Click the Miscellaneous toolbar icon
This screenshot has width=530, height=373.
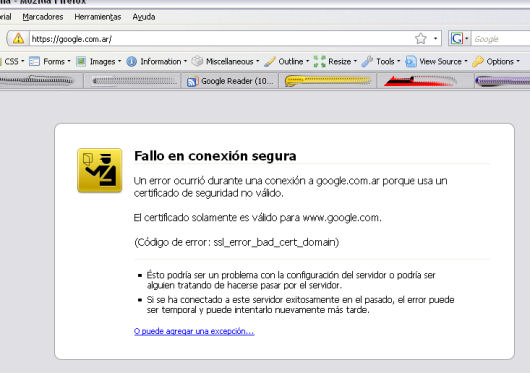pyautogui.click(x=197, y=61)
